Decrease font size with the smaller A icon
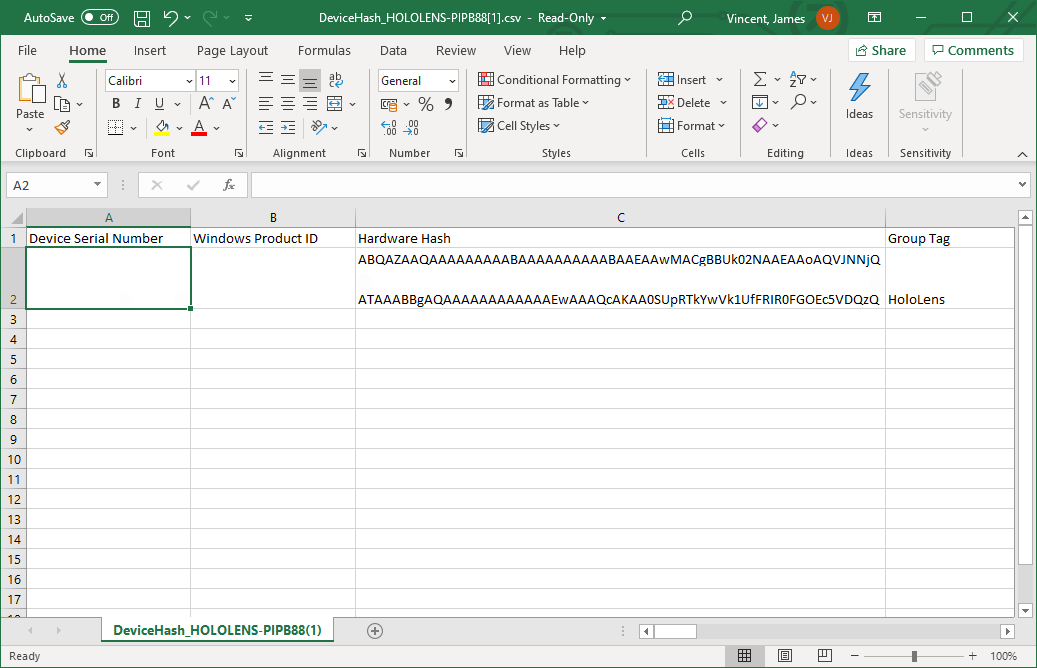Screen dimensions: 1037x668 point(229,103)
